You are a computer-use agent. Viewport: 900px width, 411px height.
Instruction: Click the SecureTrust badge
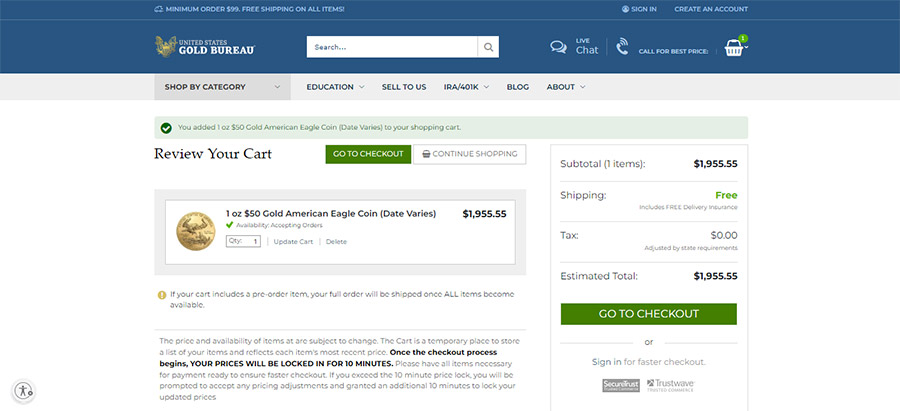[x=620, y=385]
